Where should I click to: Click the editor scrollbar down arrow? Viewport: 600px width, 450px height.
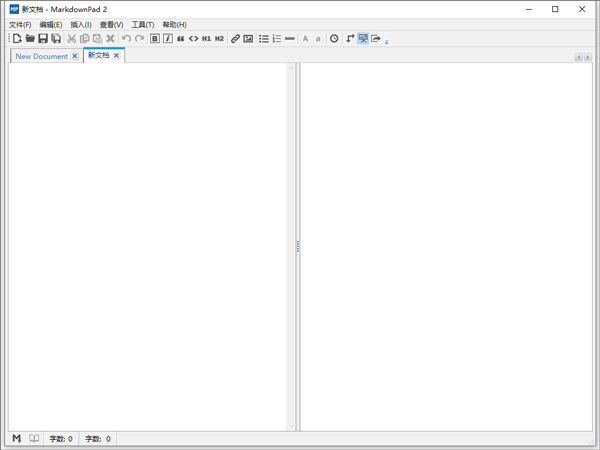coord(292,426)
